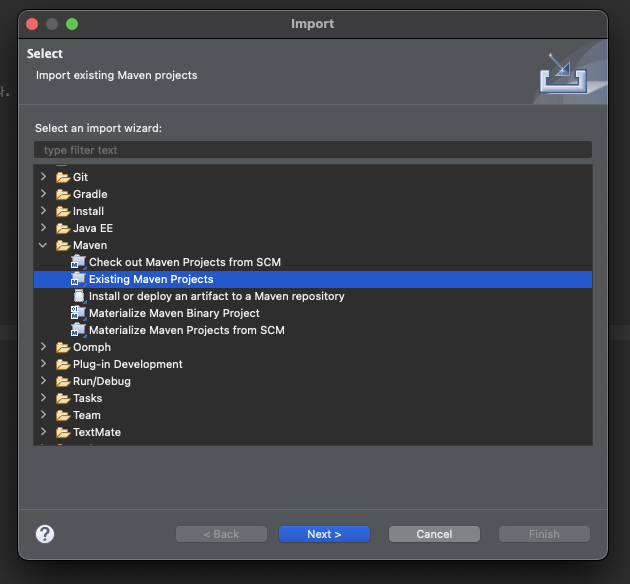The width and height of the screenshot is (630, 584).
Task: Expand the Java EE category
Action: [x=43, y=227]
